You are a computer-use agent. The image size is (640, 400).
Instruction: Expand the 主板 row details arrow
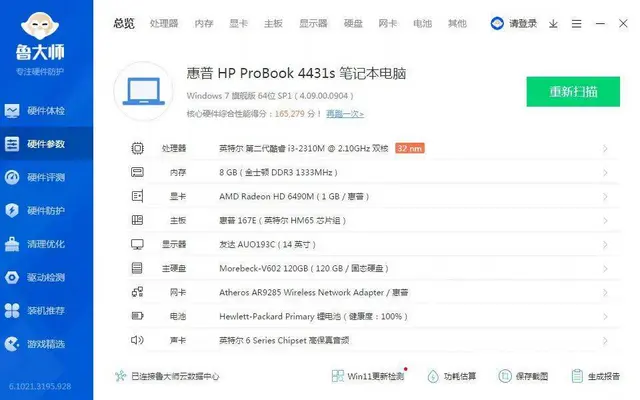(x=605, y=221)
